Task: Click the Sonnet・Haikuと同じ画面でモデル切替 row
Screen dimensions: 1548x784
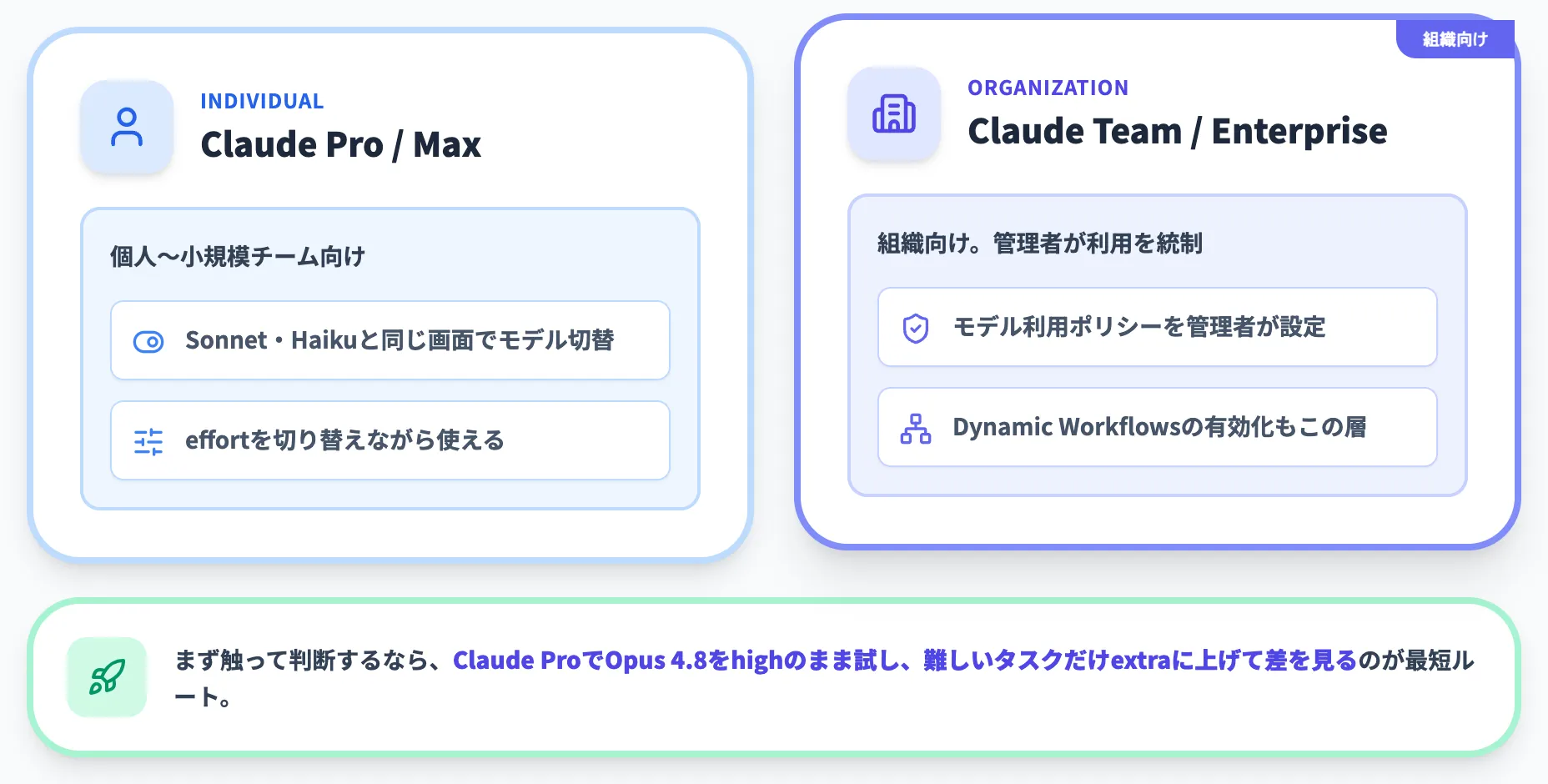Action: tap(390, 340)
